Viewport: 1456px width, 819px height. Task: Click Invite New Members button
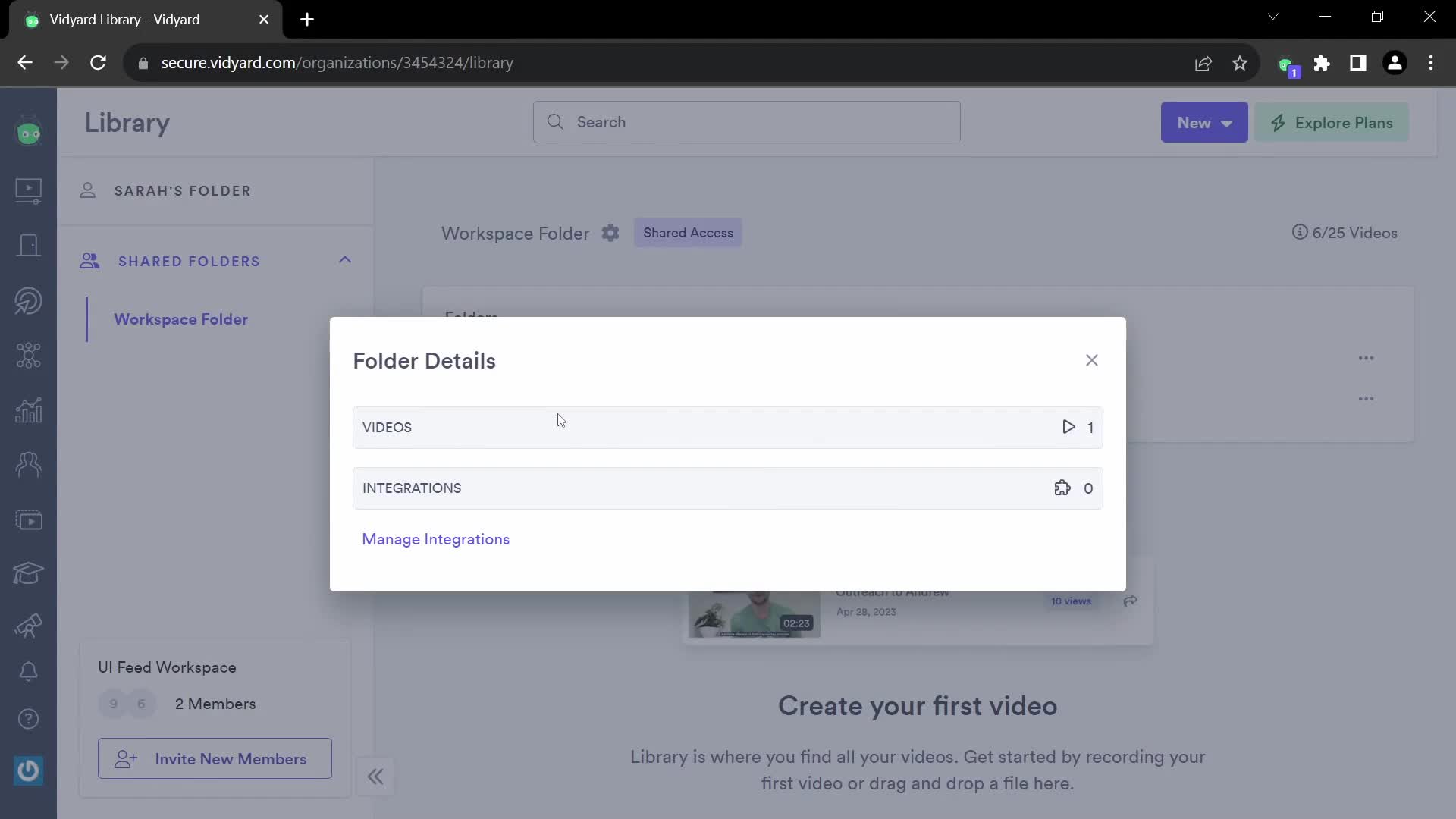215,758
